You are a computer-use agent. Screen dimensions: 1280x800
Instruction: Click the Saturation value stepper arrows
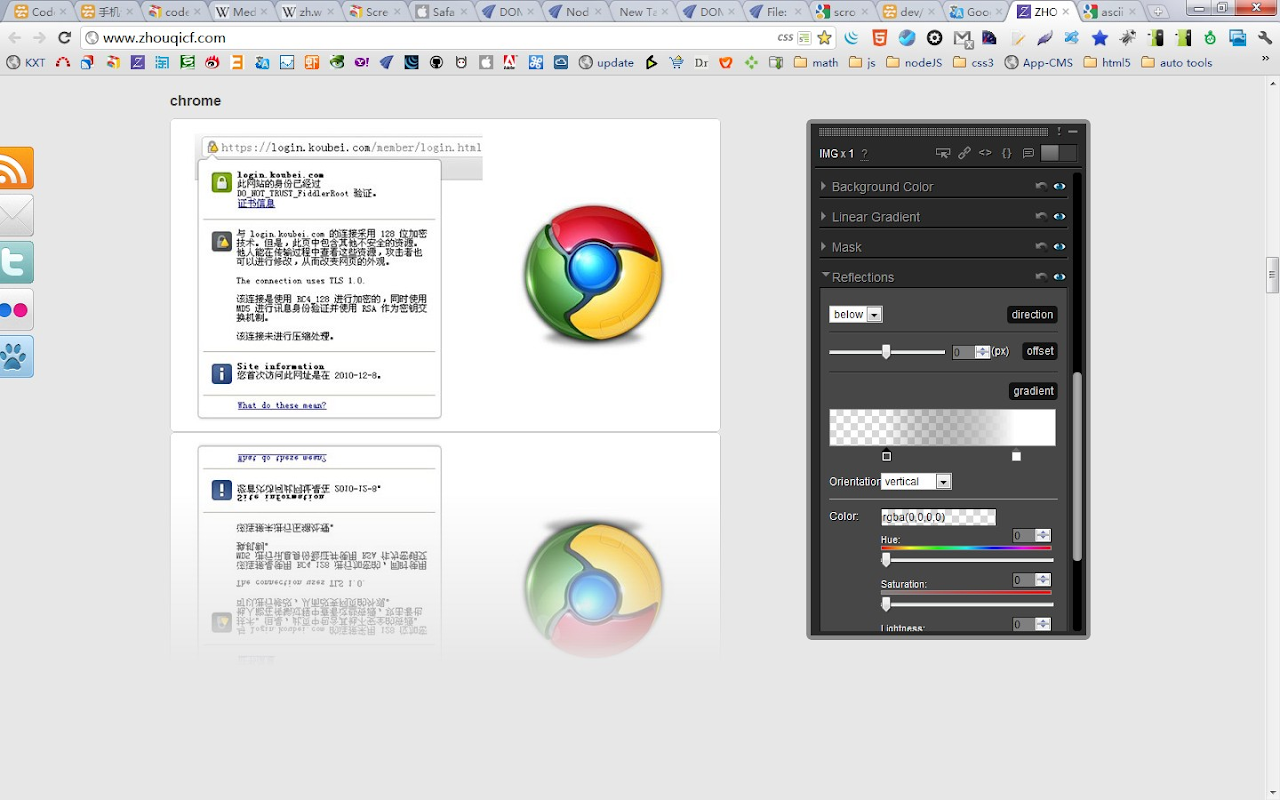click(x=1043, y=580)
